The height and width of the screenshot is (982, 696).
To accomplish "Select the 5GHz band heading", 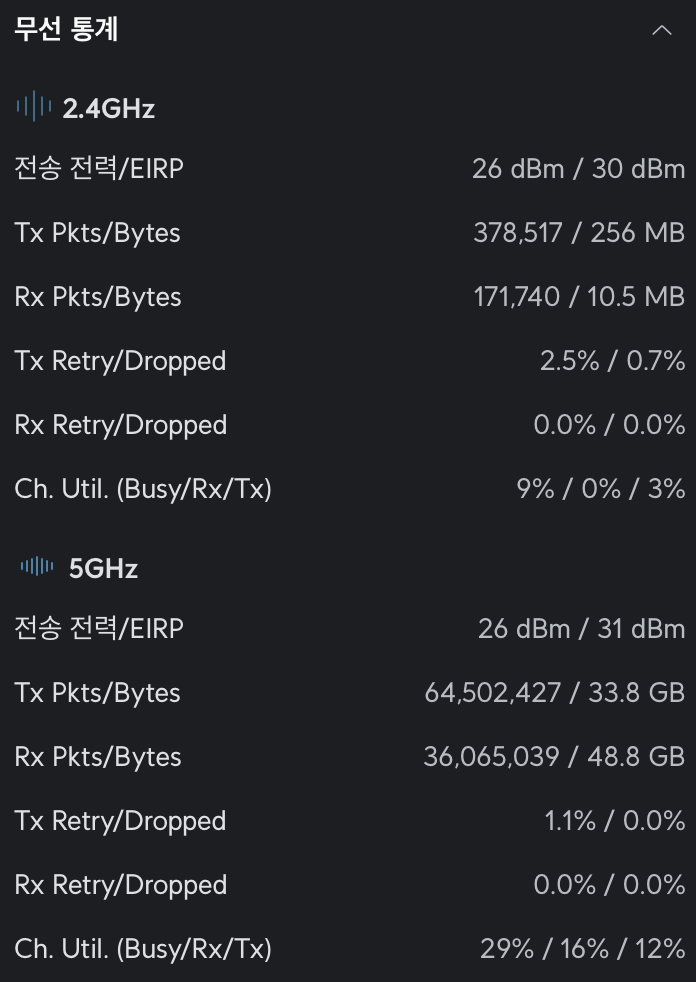I will tap(103, 568).
